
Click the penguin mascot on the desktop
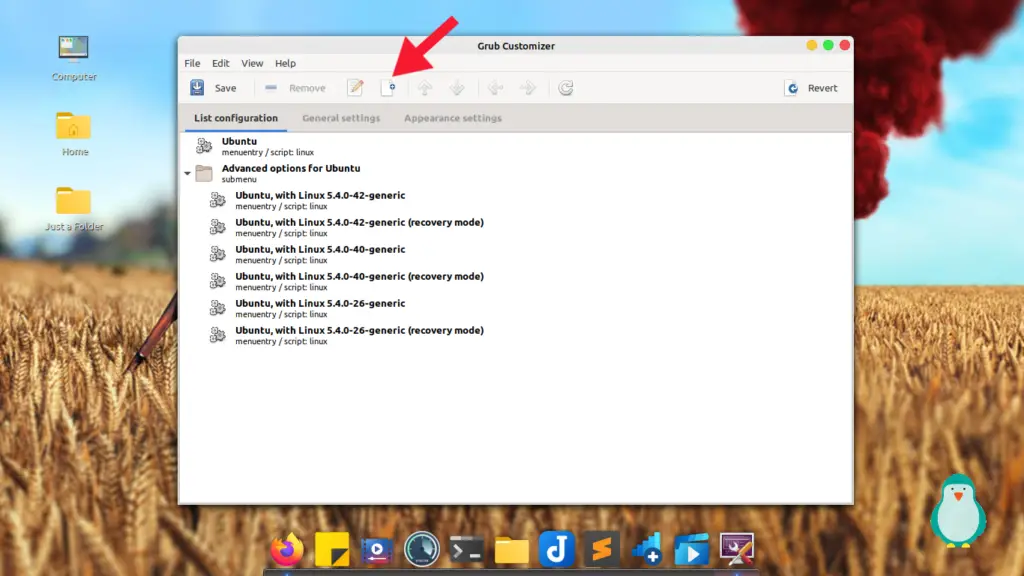[x=958, y=511]
